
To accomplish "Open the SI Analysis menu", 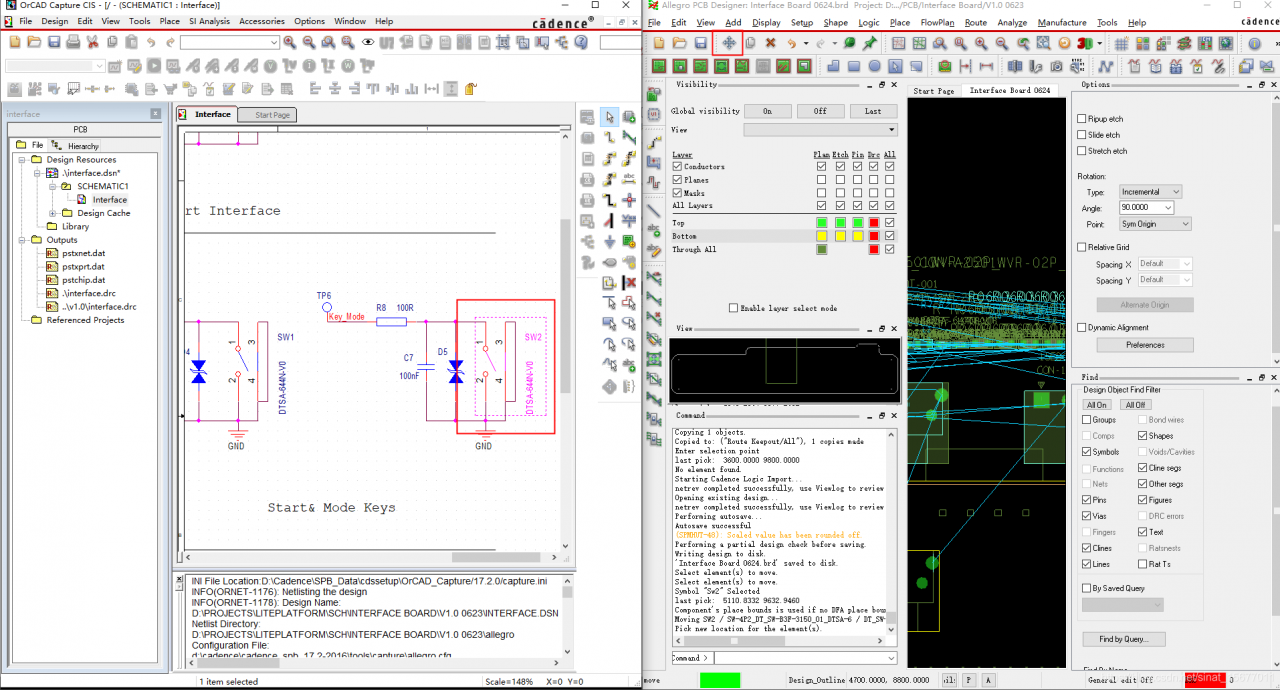I will pos(208,21).
